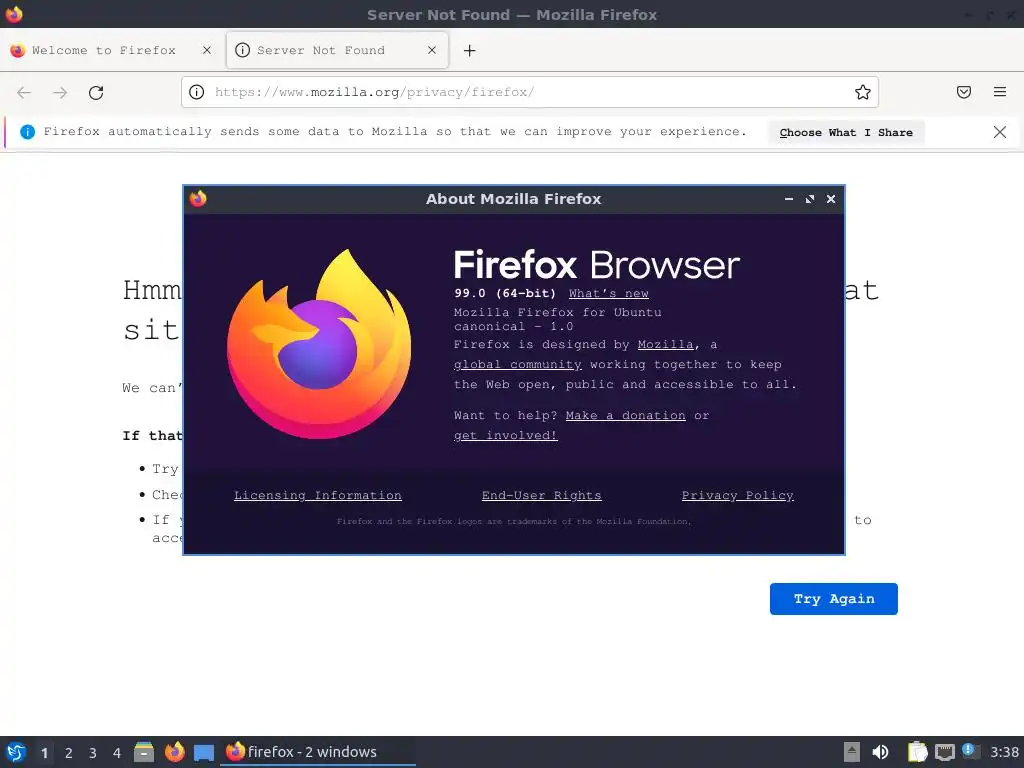Click the 99.0 (64-bit) version text
The width and height of the screenshot is (1024, 768).
coord(505,293)
